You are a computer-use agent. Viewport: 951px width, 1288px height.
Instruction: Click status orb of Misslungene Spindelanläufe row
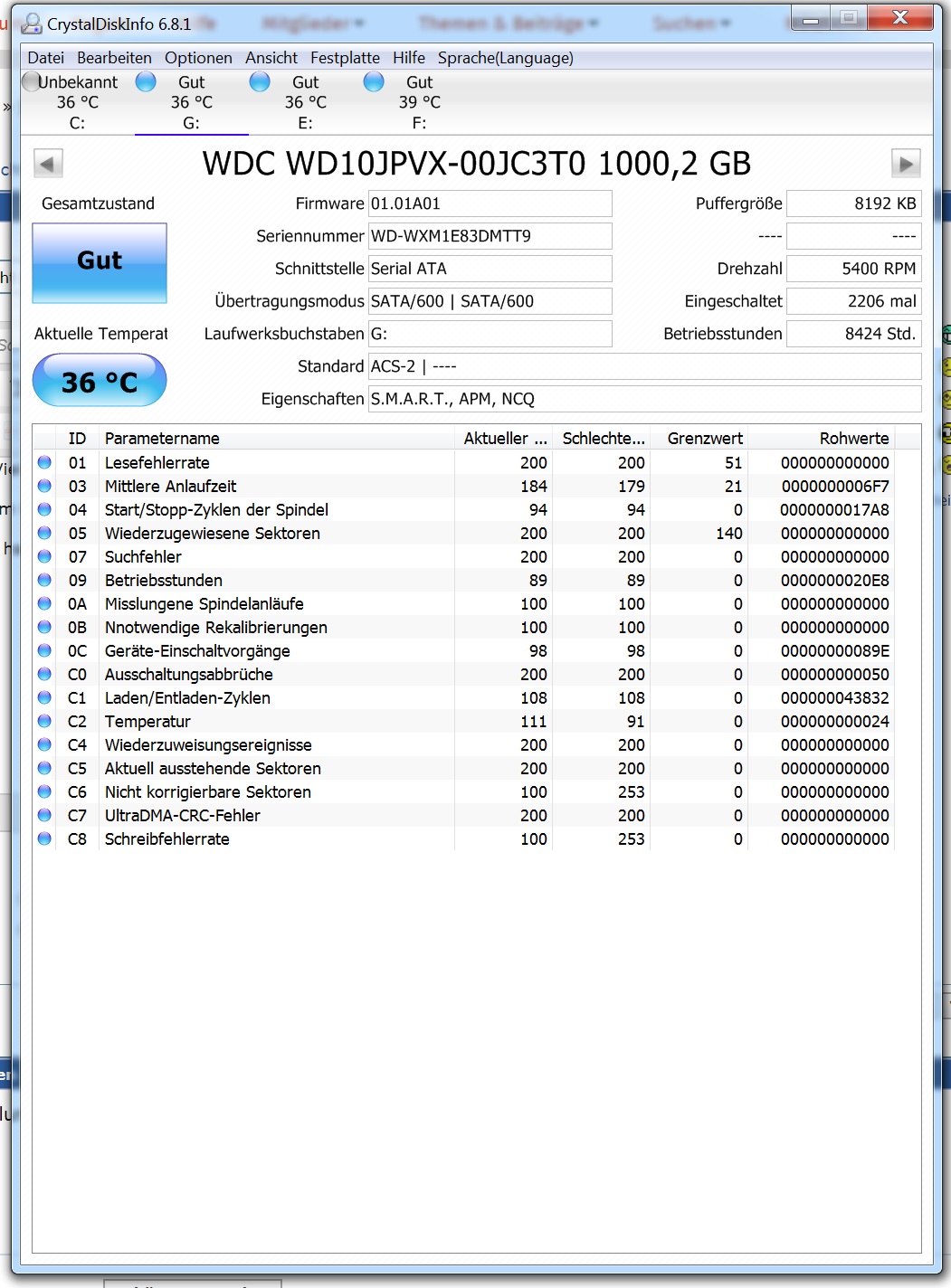tap(44, 603)
